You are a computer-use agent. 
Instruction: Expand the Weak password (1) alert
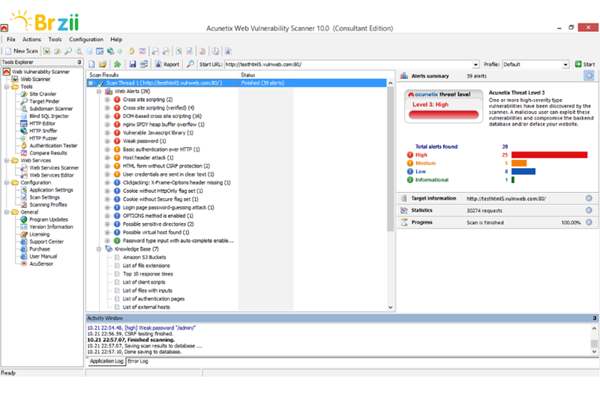pyautogui.click(x=108, y=141)
